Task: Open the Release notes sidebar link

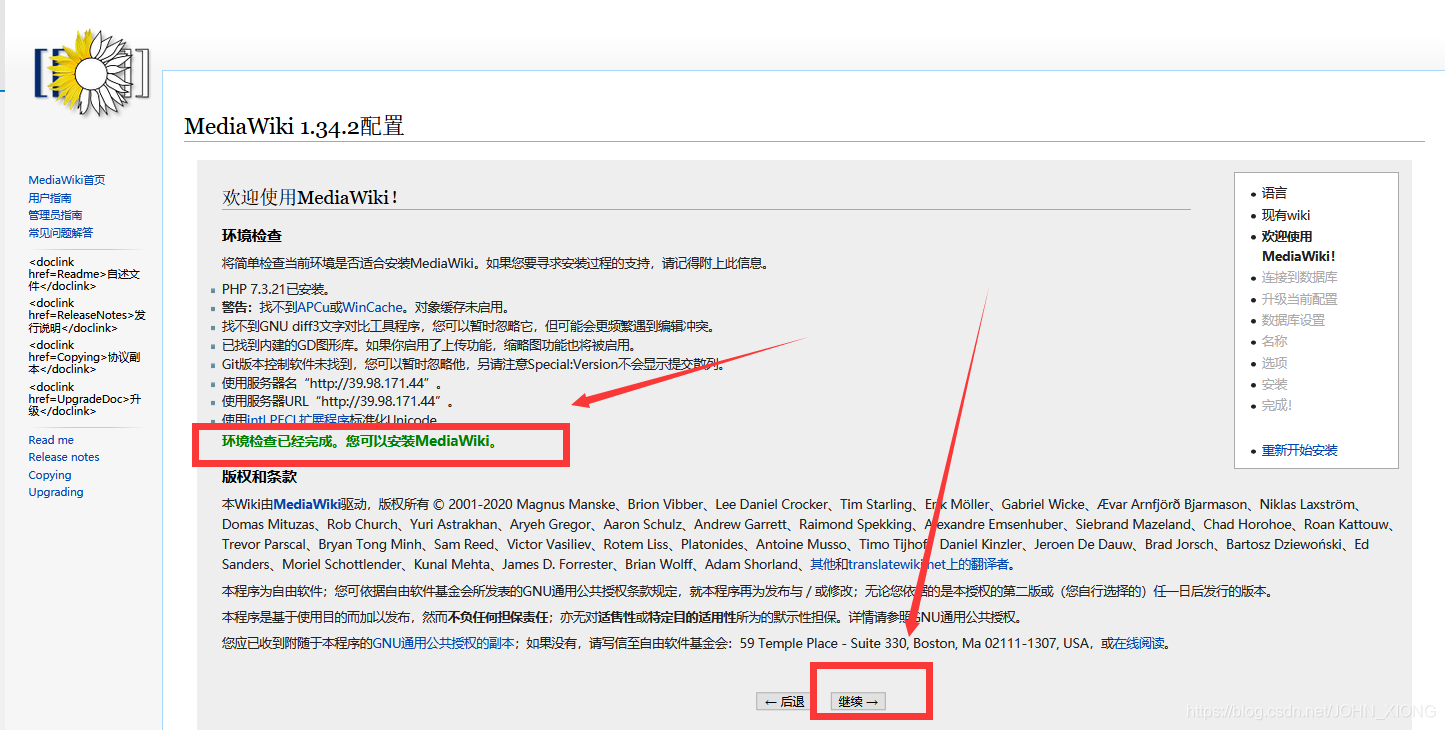Action: point(64,457)
